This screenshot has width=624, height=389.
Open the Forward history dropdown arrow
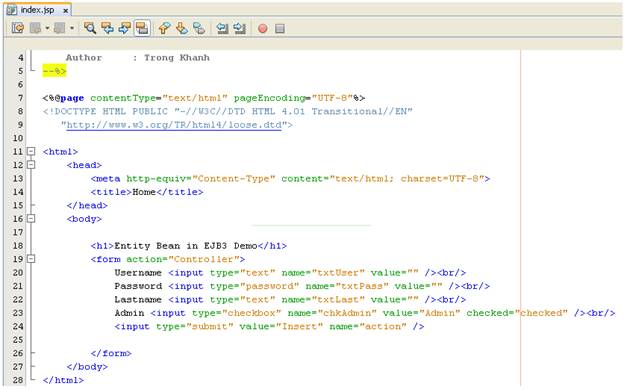pyautogui.click(x=72, y=28)
